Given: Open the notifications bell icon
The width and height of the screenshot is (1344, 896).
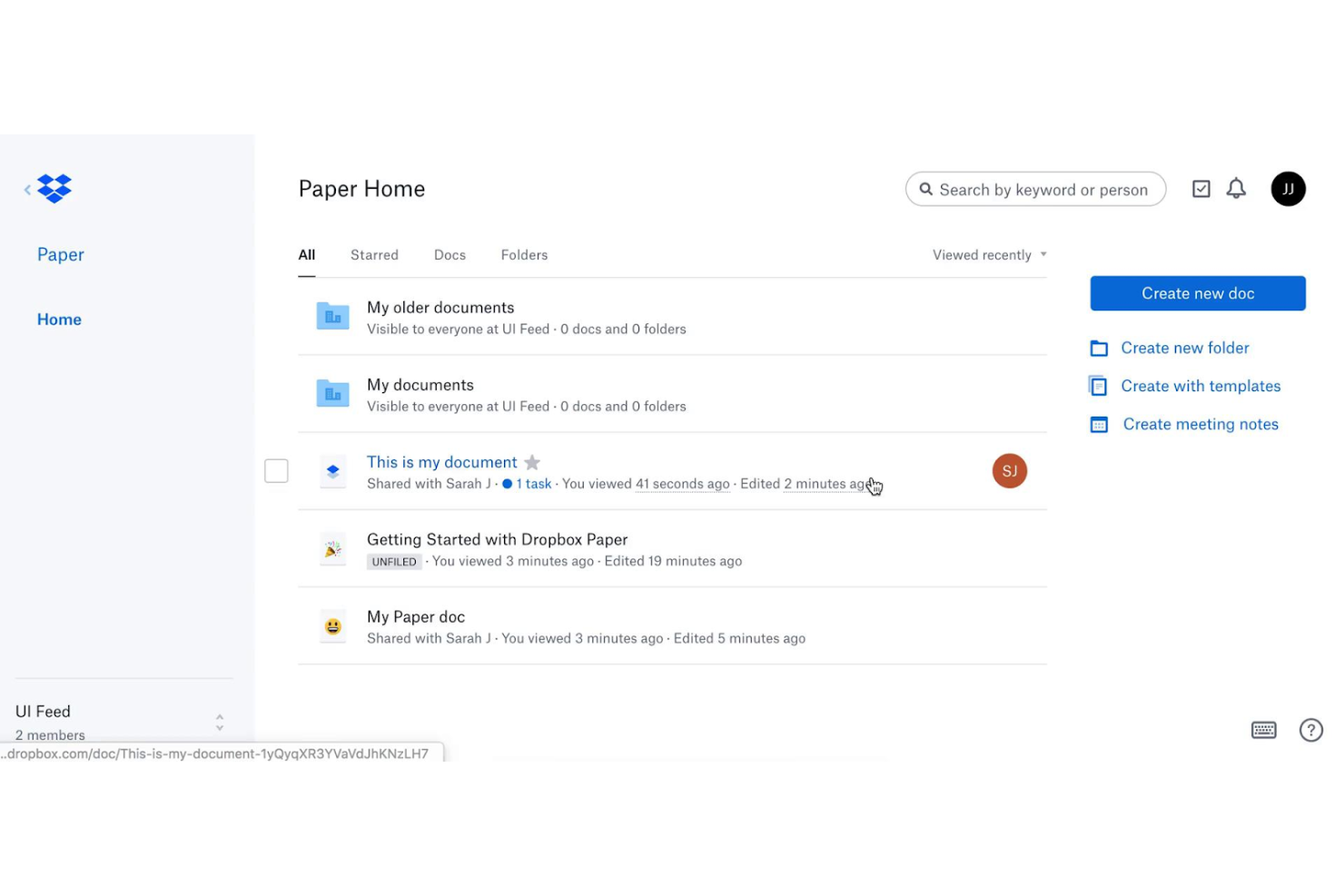Looking at the screenshot, I should pos(1236,189).
